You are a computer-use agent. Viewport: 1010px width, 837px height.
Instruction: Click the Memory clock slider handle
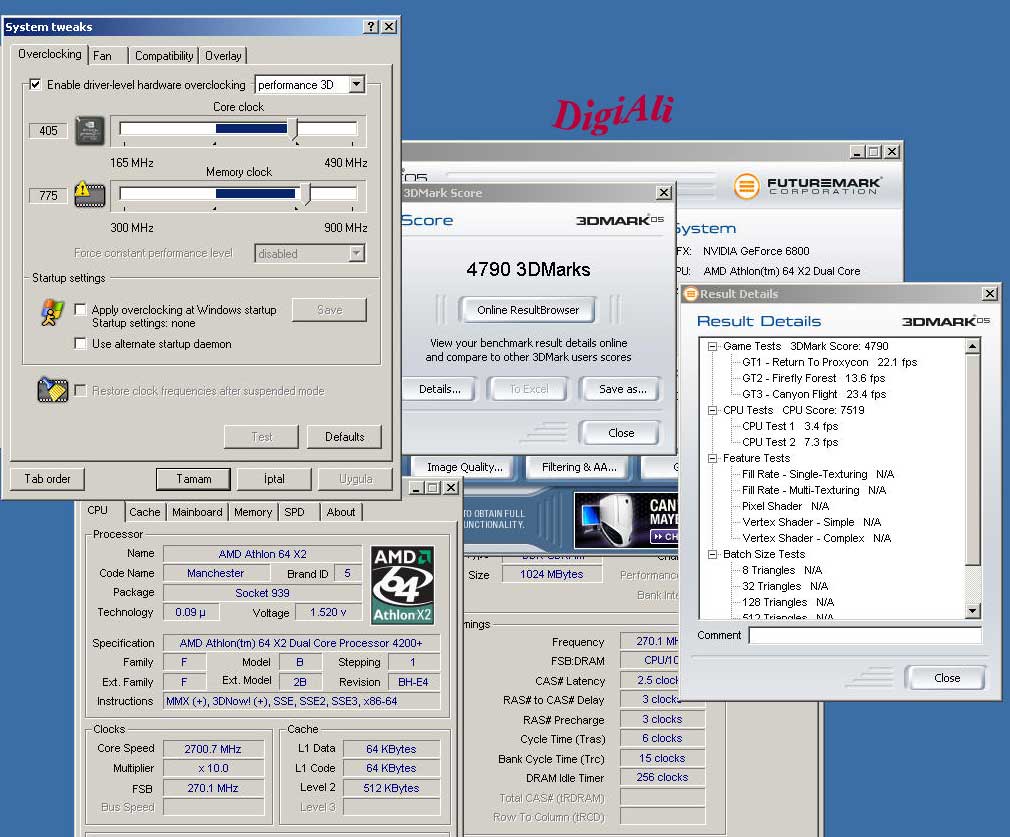point(306,195)
